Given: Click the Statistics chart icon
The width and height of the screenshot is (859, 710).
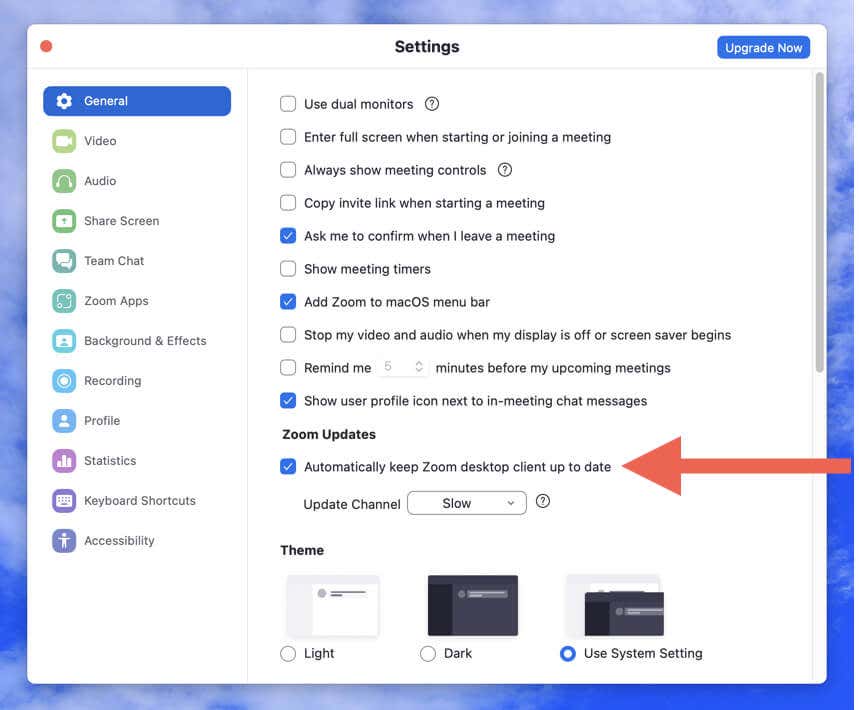Looking at the screenshot, I should point(63,460).
